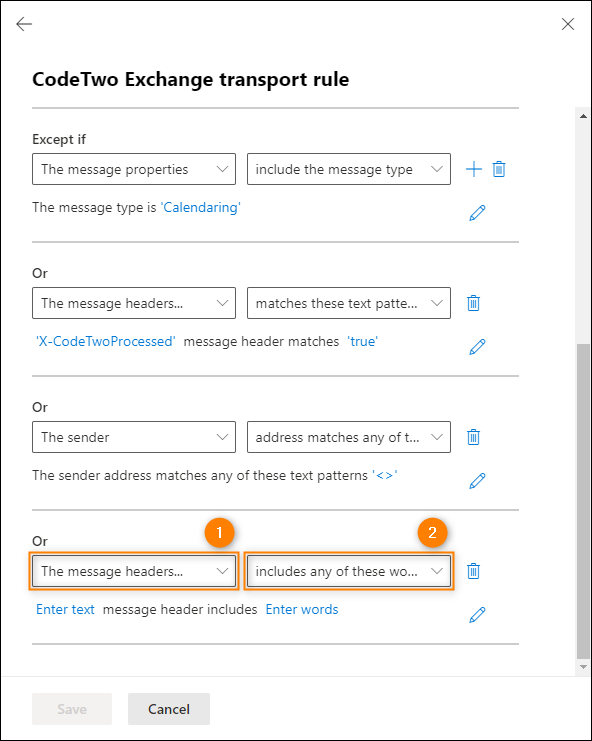Delete the sender address exception row

(473, 437)
